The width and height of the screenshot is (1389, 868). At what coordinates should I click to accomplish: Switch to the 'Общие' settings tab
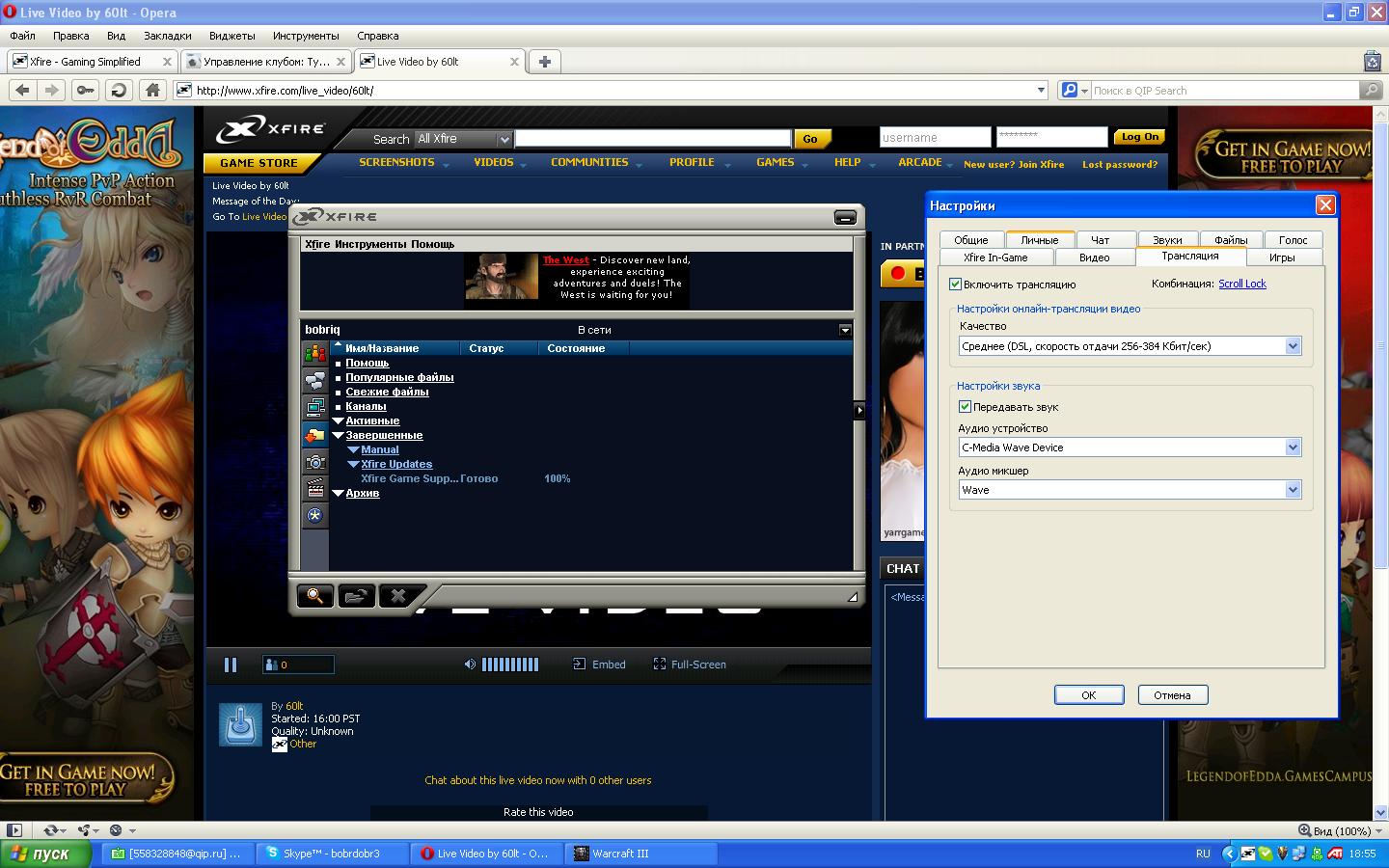coord(971,240)
